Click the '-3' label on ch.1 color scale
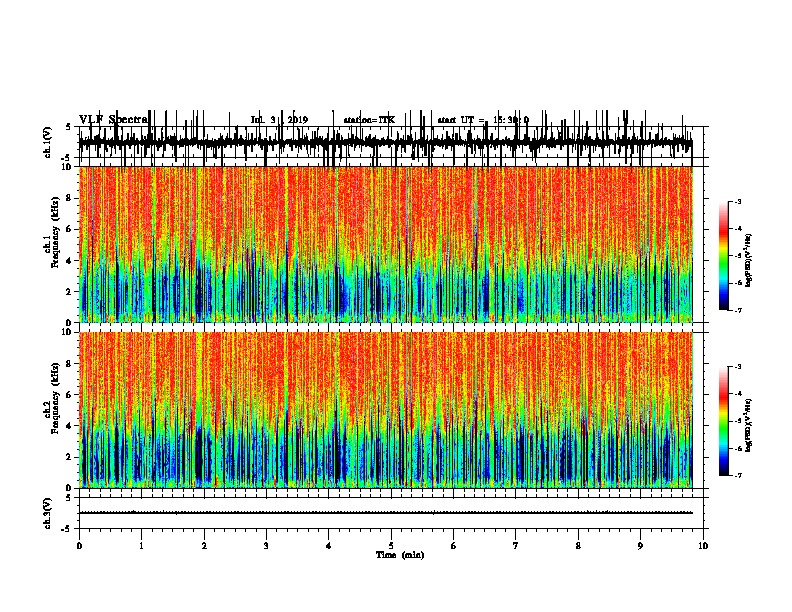Image resolution: width=792 pixels, height=612 pixels. pyautogui.click(x=737, y=202)
